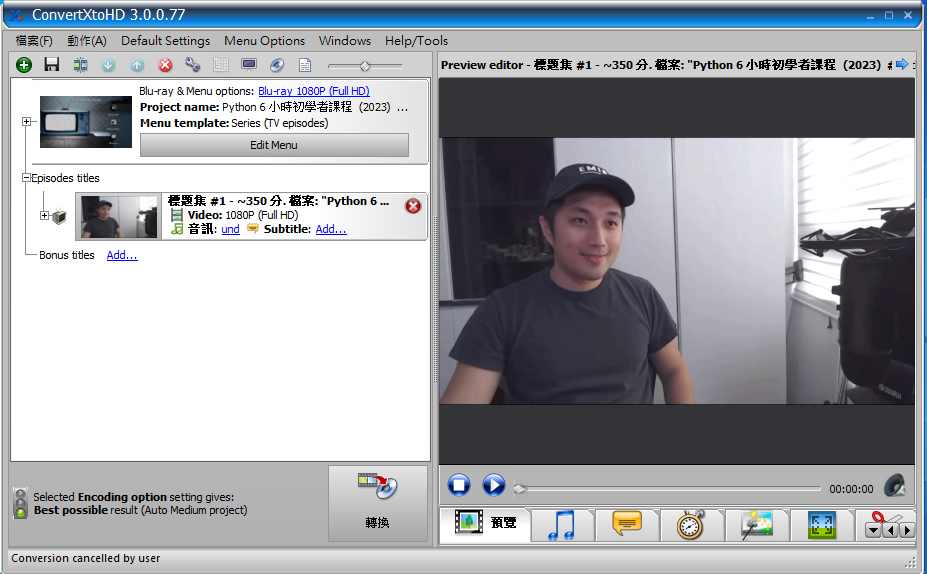927x574 pixels.
Task: Click the red remove icon in toolbar
Action: pyautogui.click(x=165, y=65)
